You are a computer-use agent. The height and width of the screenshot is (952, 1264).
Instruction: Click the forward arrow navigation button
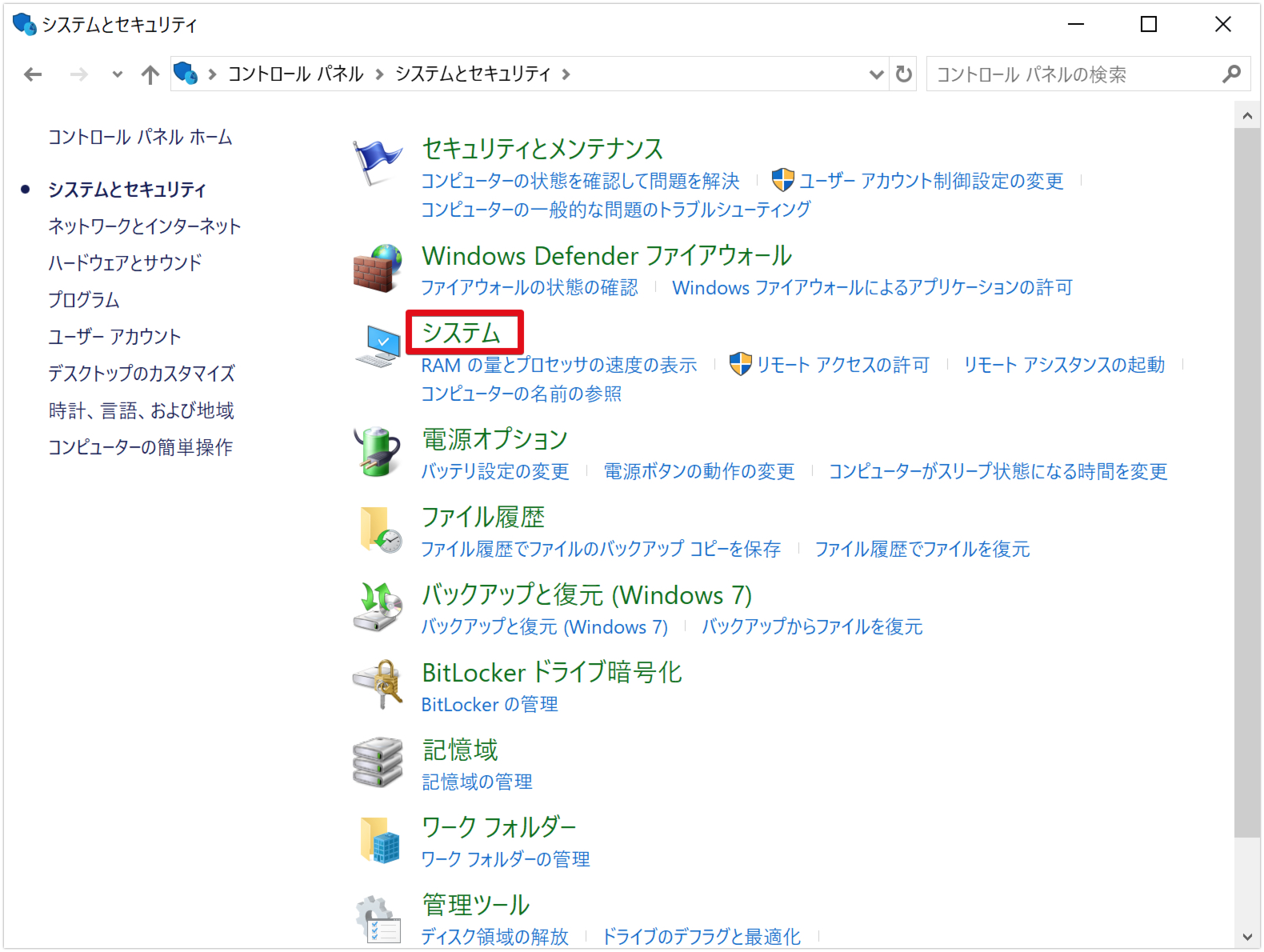coord(78,74)
